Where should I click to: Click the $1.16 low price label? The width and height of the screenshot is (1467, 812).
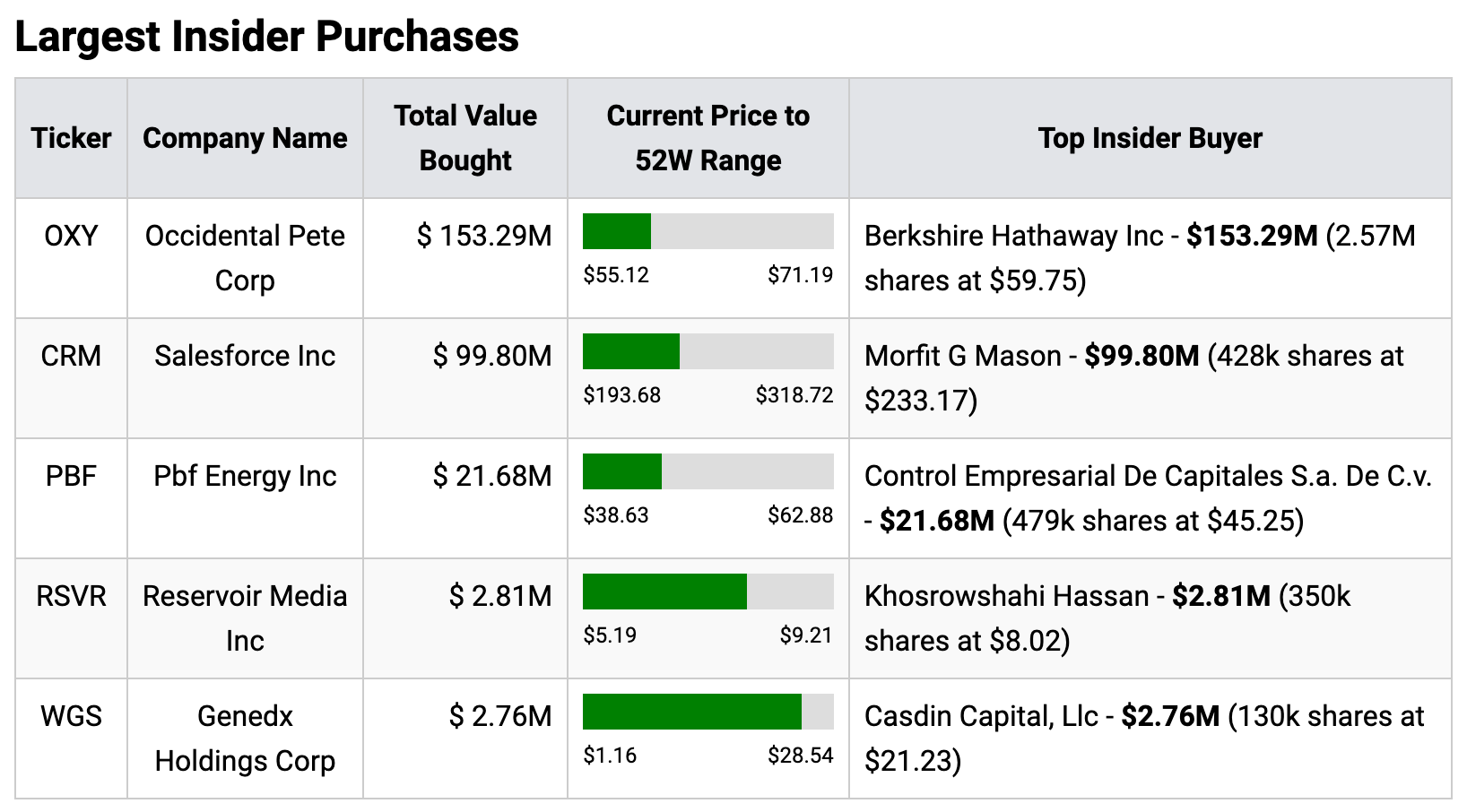point(610,756)
